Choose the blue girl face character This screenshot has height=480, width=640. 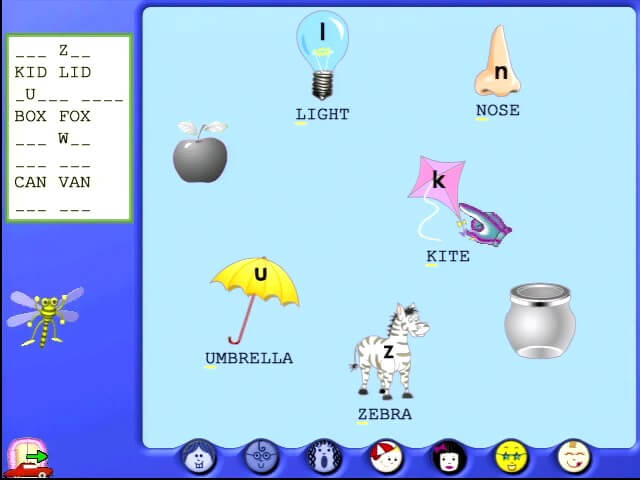(199, 456)
